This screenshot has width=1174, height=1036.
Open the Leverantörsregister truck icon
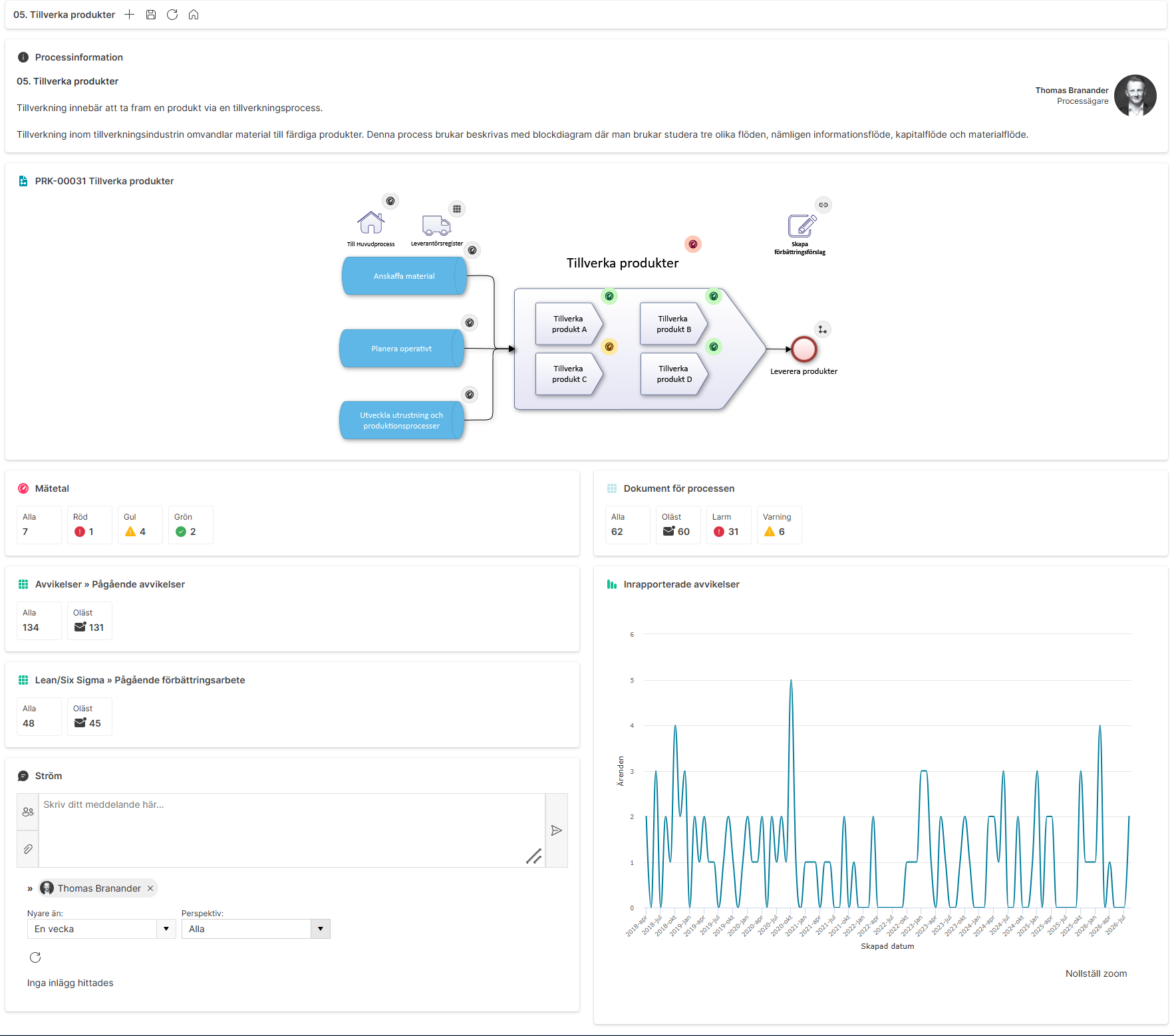436,226
